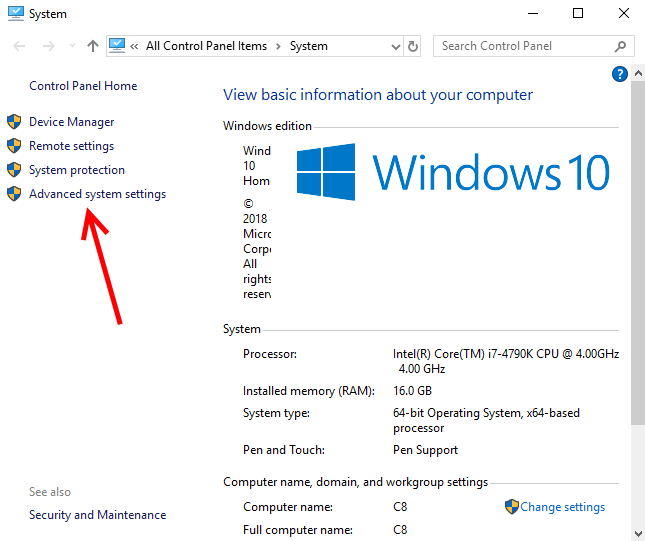This screenshot has width=645, height=541.
Task: Click the Change settings link
Action: click(x=562, y=507)
